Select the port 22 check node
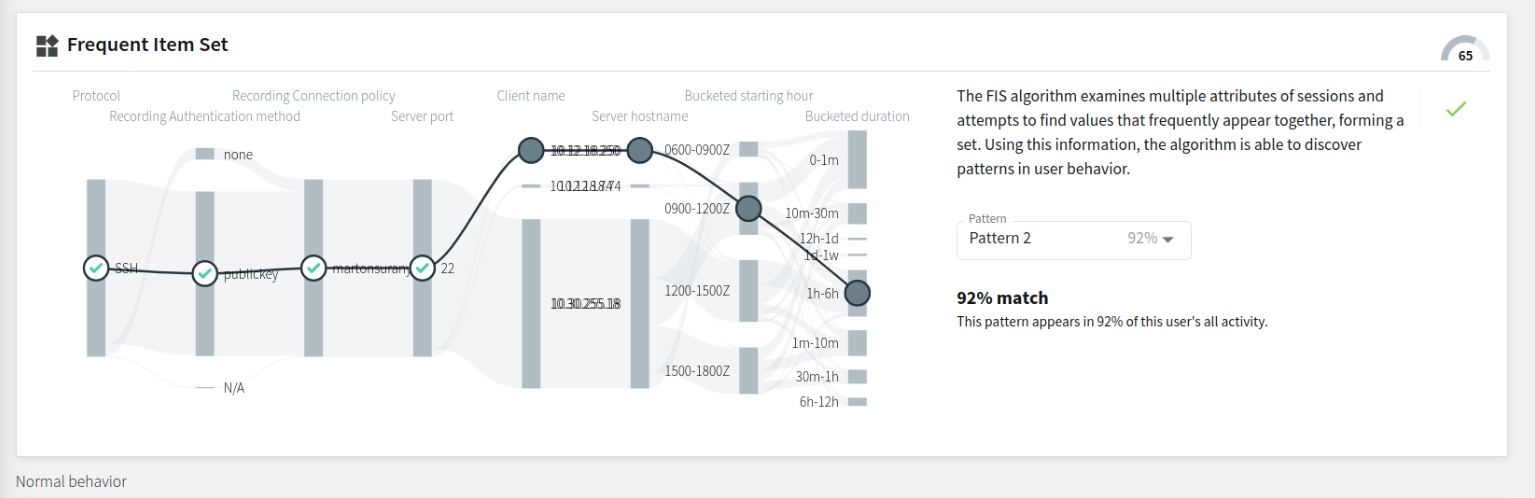The width and height of the screenshot is (1535, 498). point(422,268)
